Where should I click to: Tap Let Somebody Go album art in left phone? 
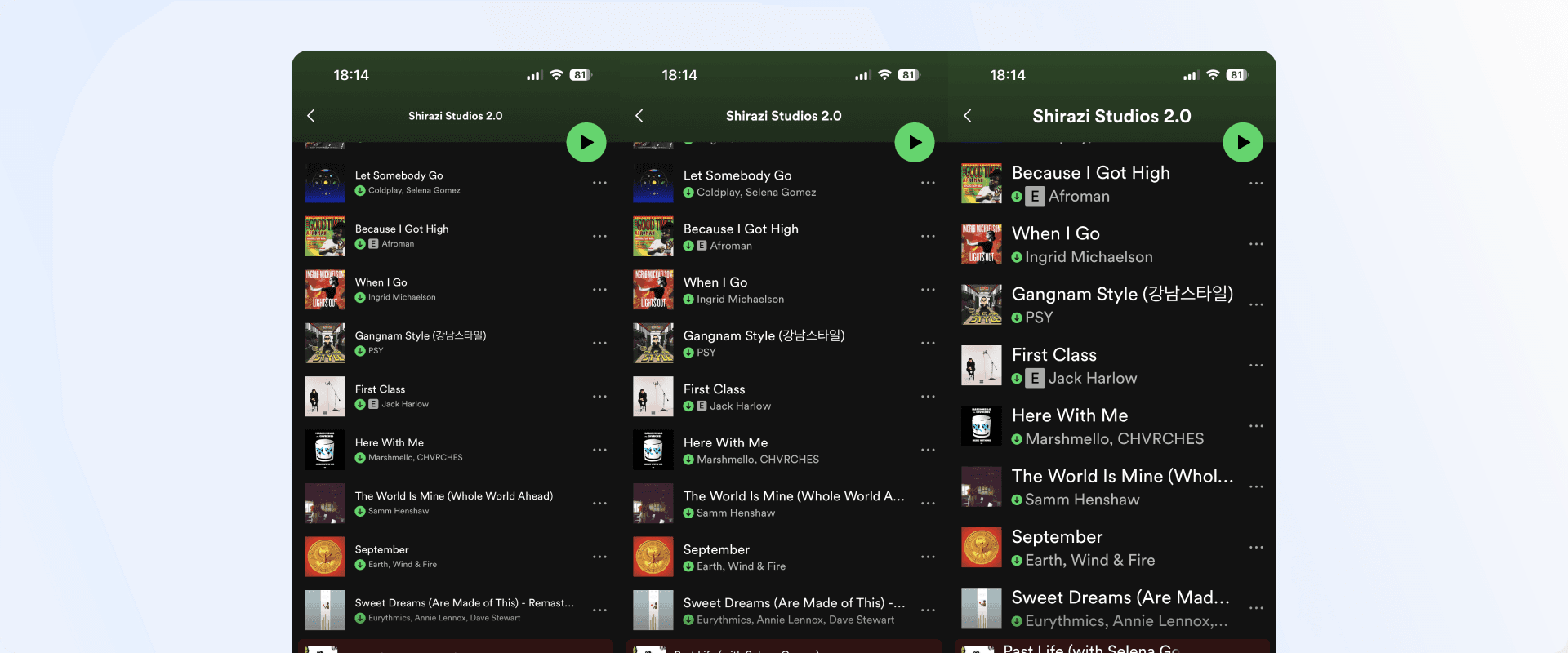[325, 183]
